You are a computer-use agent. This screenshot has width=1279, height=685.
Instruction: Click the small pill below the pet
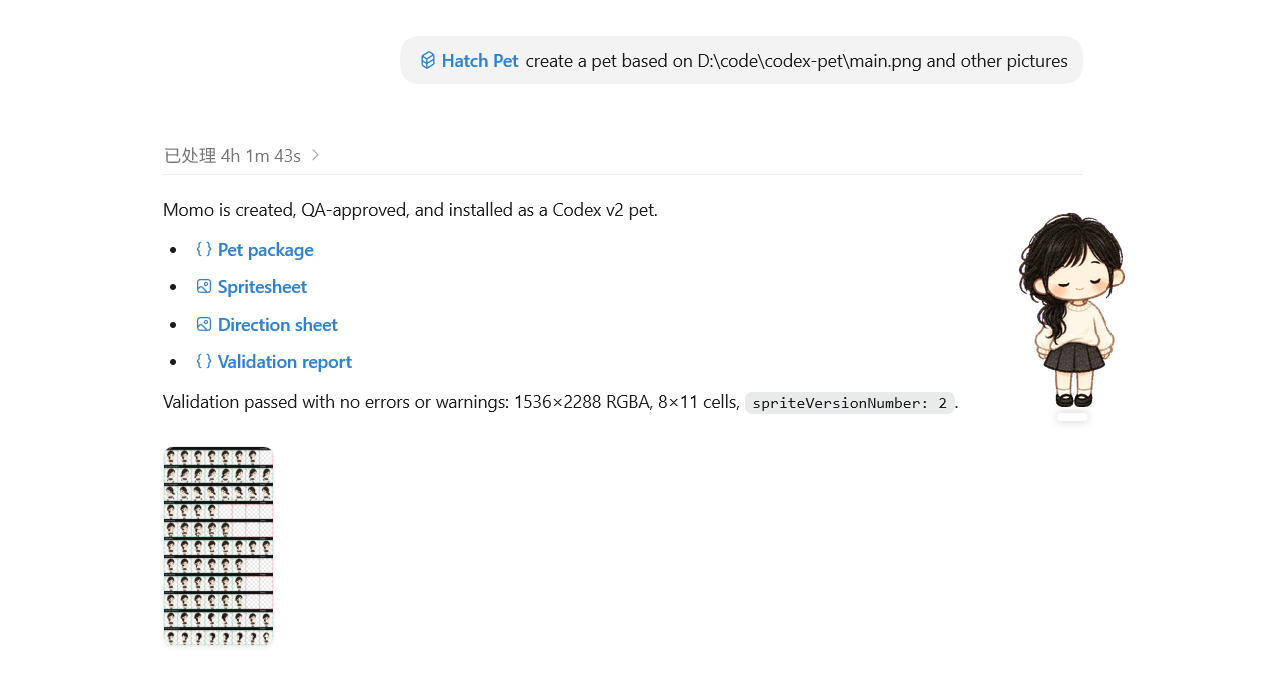(1072, 416)
